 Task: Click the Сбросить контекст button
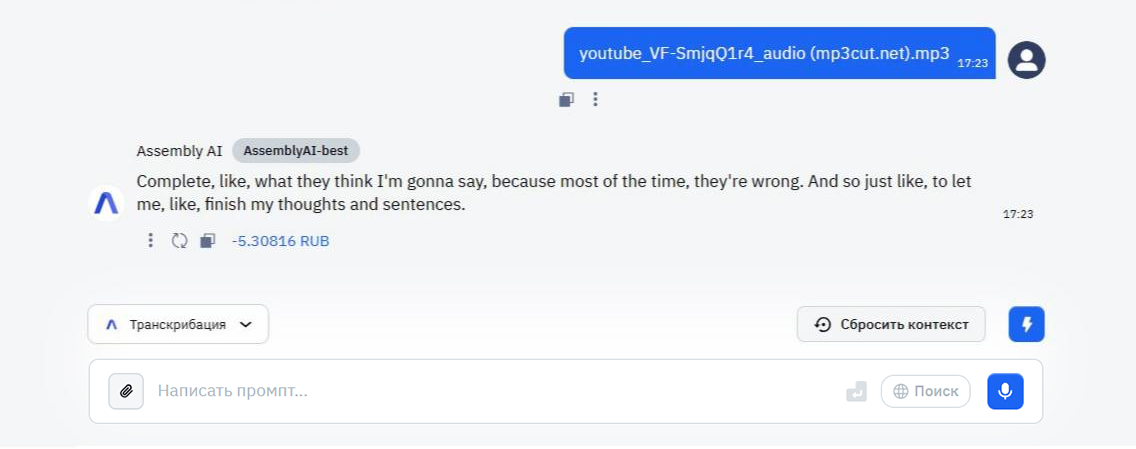[x=891, y=324]
